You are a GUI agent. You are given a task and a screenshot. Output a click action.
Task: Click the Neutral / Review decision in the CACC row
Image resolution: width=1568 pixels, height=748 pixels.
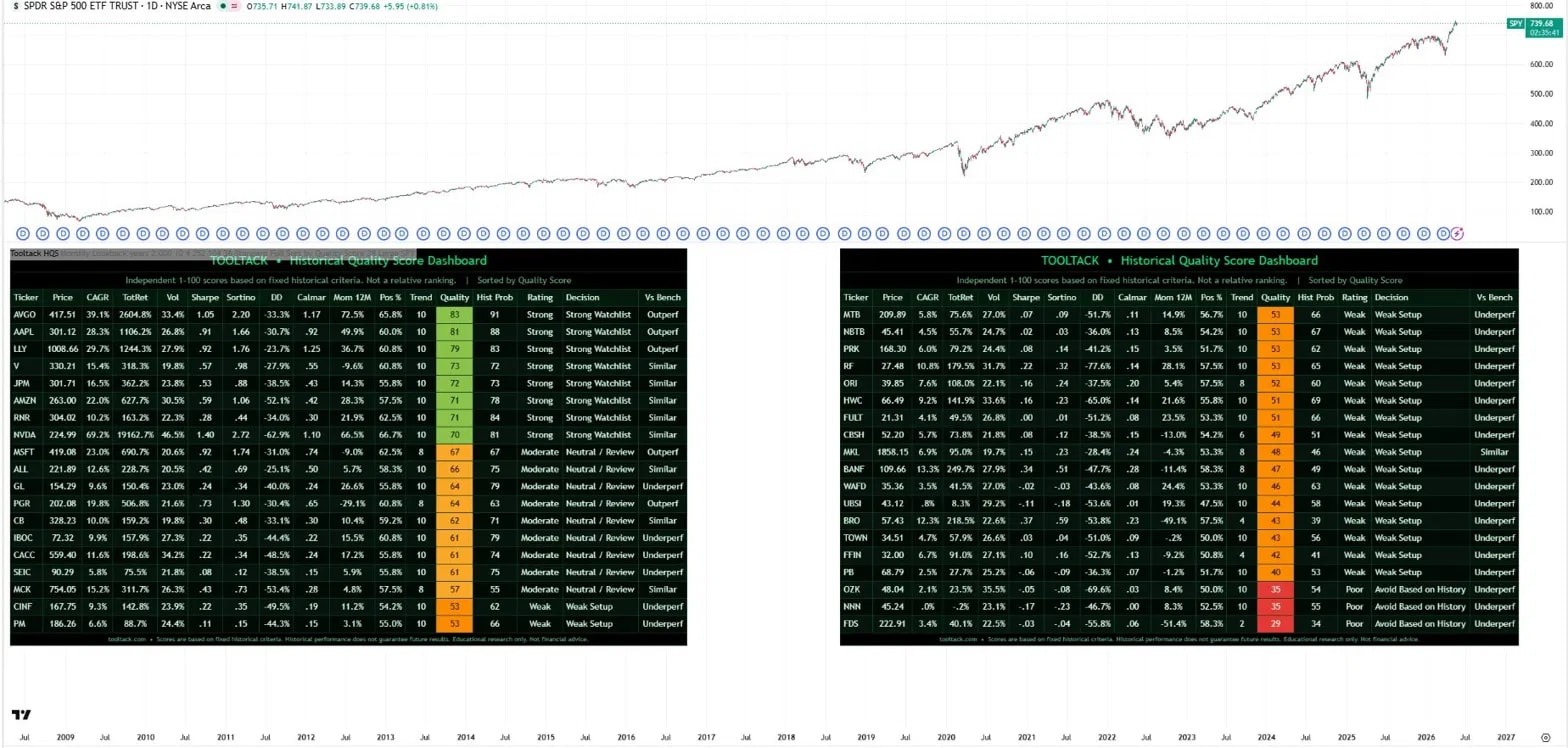599,553
